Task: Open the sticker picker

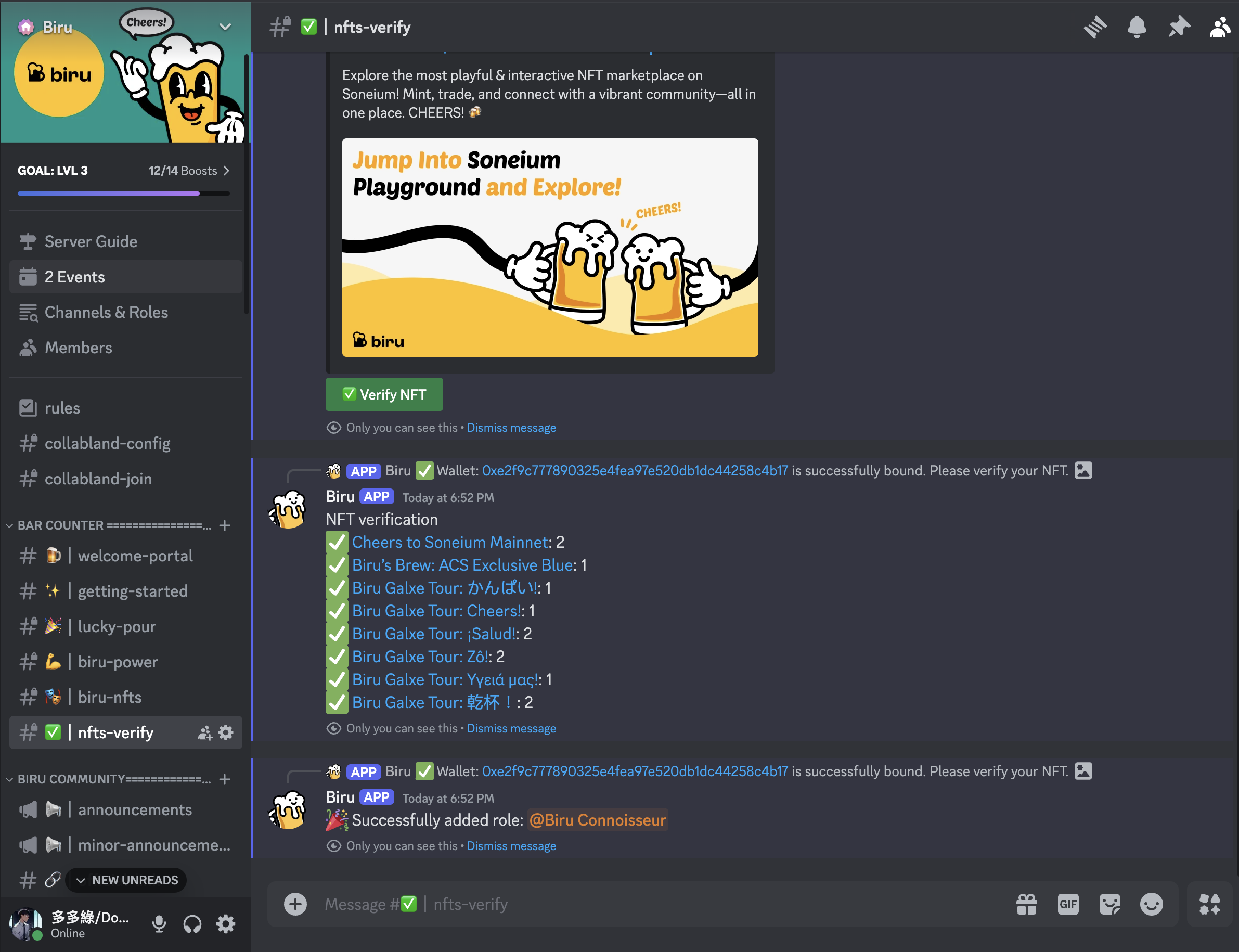Action: [x=1109, y=904]
